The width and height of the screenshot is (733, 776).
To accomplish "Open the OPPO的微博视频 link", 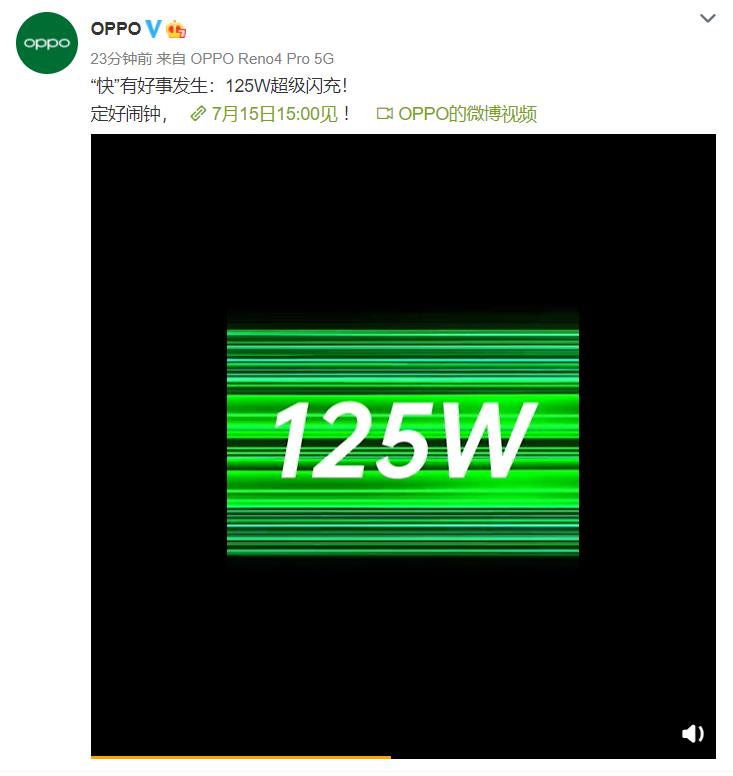I will pyautogui.click(x=467, y=114).
